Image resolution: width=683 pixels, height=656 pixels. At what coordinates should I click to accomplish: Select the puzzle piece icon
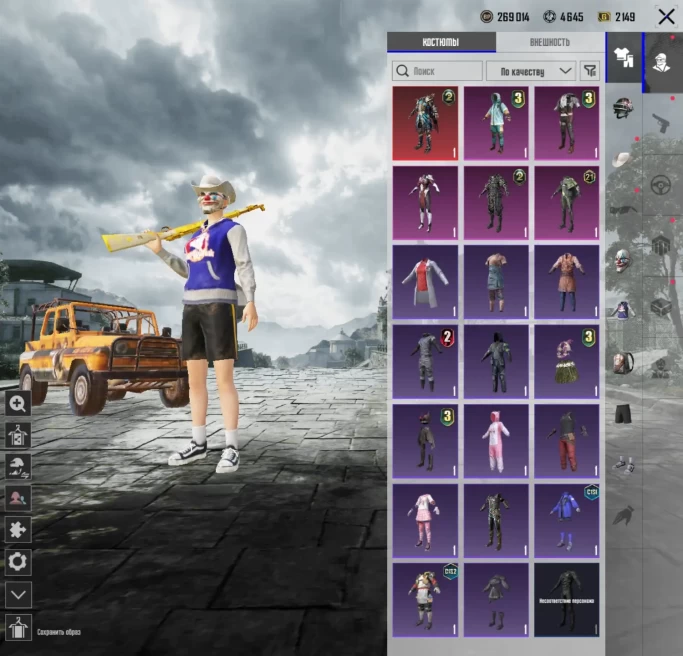(18, 530)
